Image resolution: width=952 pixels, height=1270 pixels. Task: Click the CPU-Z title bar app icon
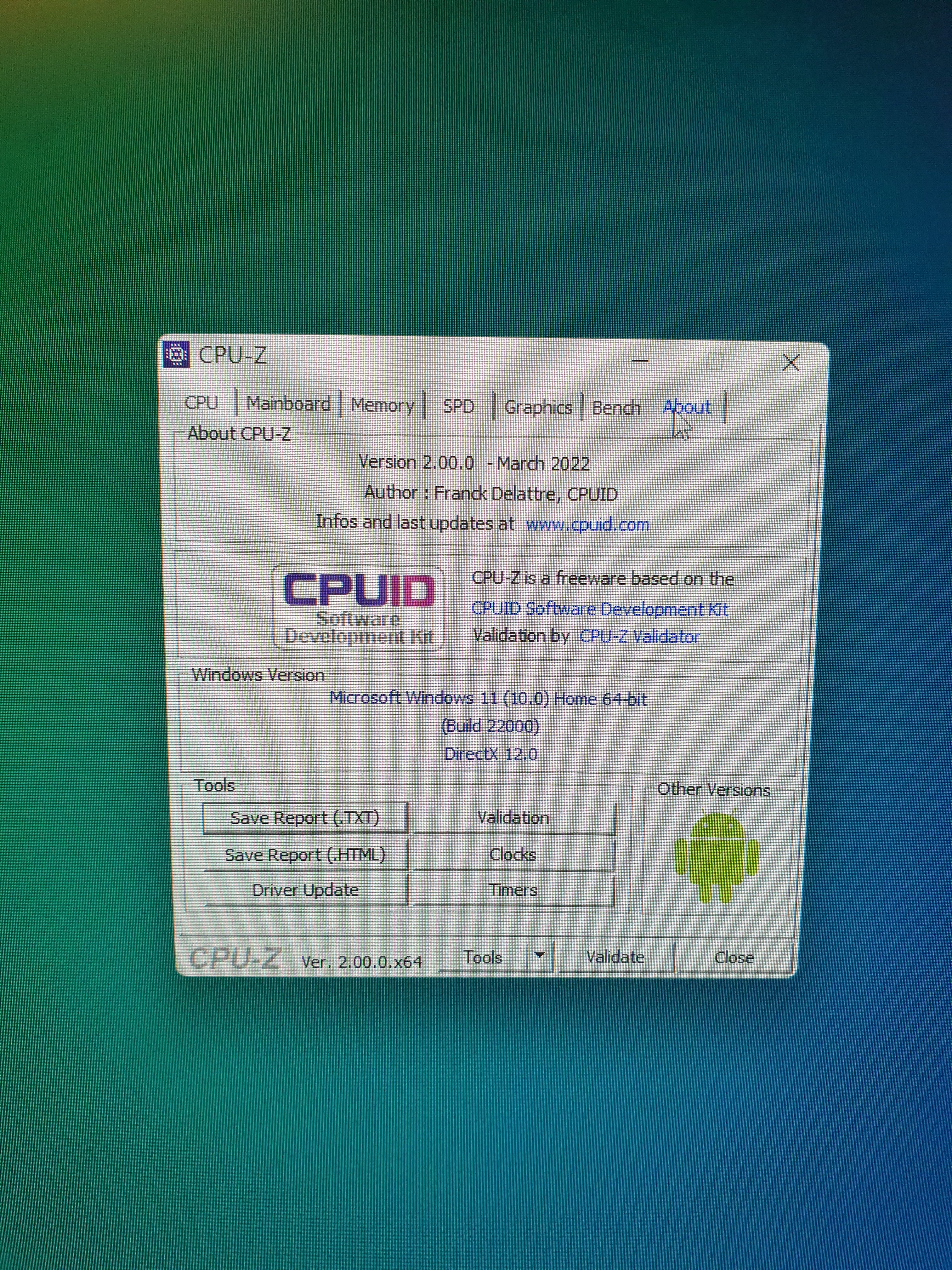176,354
